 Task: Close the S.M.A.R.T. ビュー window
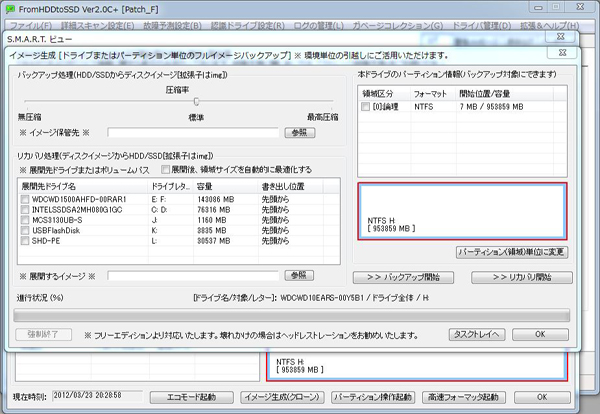(561, 37)
